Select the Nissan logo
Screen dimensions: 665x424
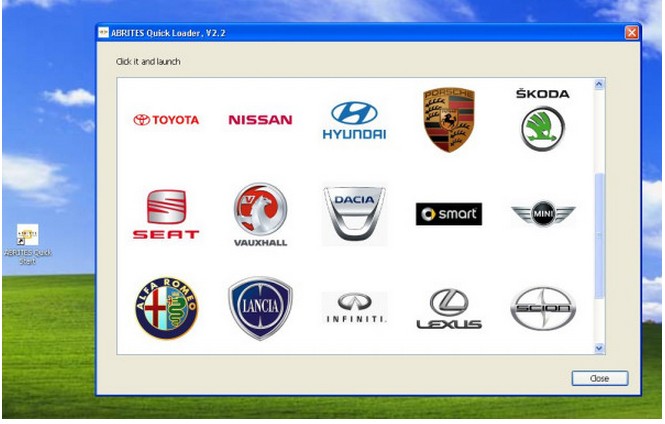point(260,120)
